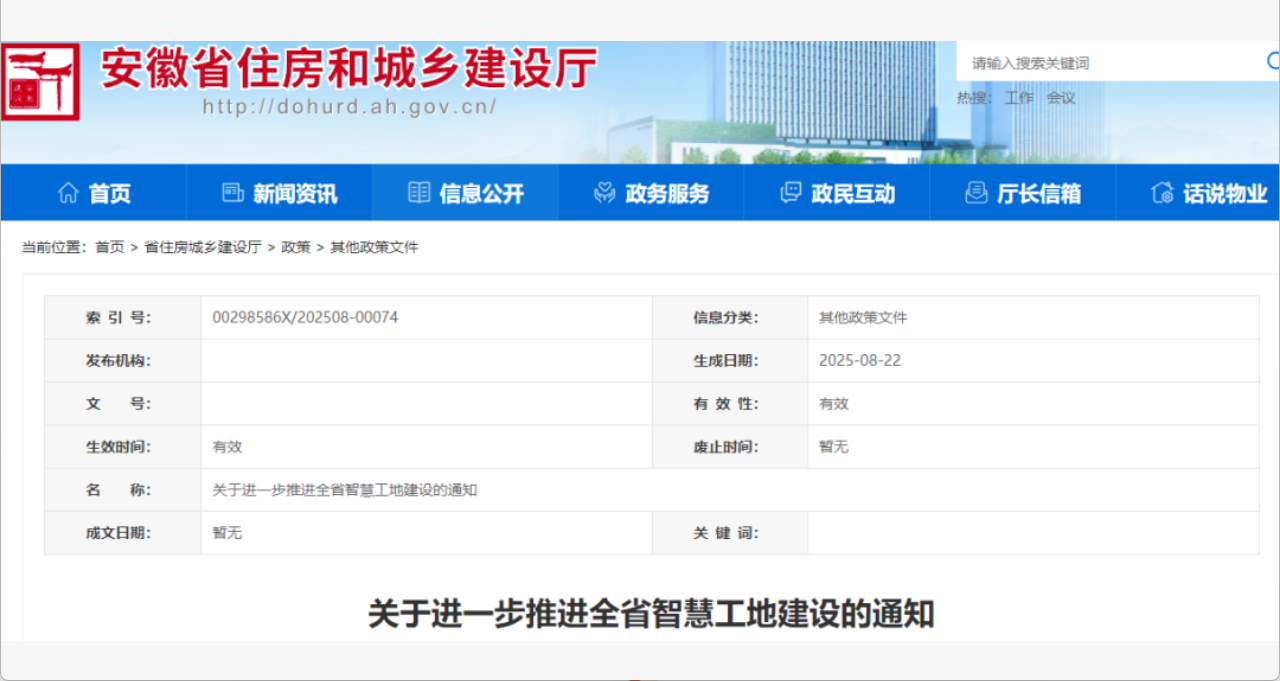Click the 省住房城乡建设厅 breadcrumb link
The width and height of the screenshot is (1280, 681).
[203, 247]
